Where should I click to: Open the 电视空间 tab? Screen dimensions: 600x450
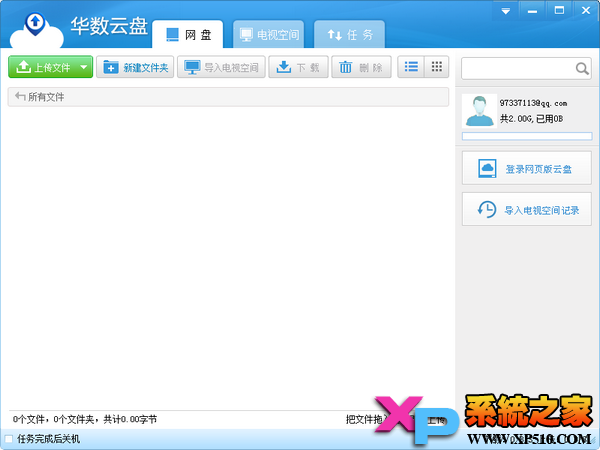pyautogui.click(x=269, y=34)
